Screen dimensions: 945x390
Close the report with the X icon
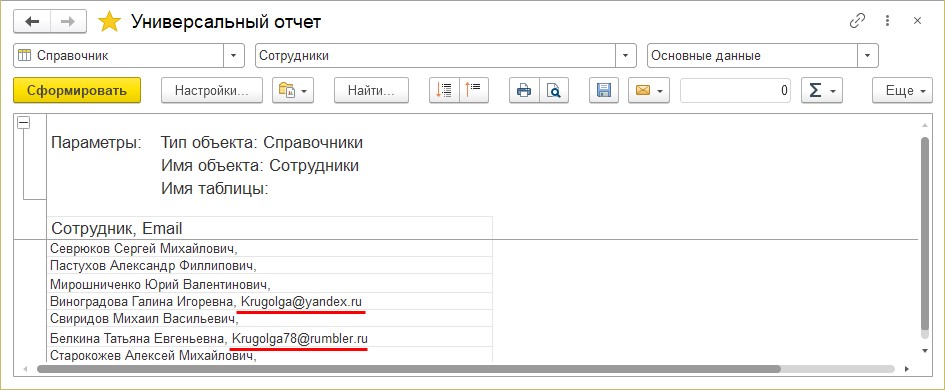(x=917, y=21)
